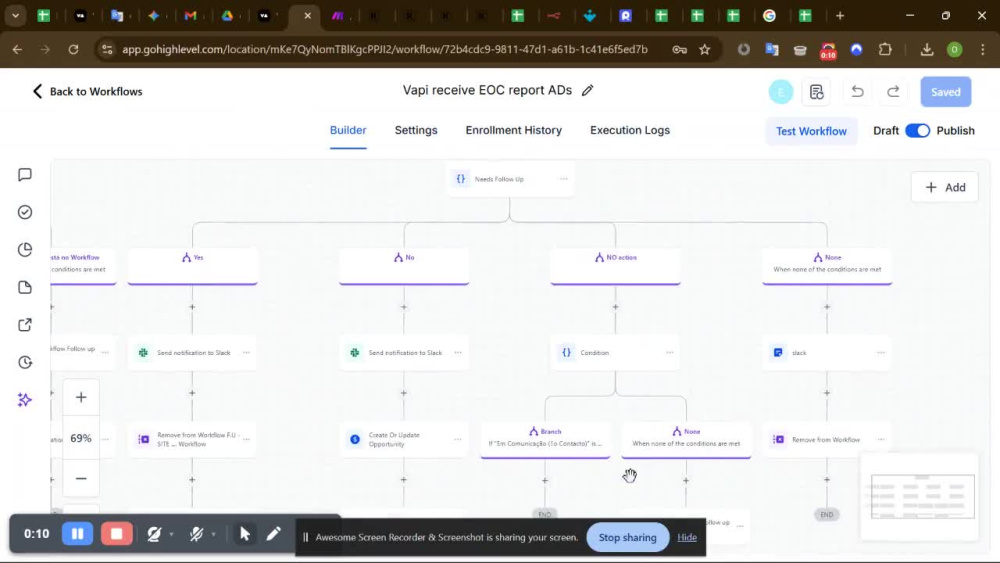Select the None branch under Condition
Screen dimensions: 1000x563
(686, 440)
